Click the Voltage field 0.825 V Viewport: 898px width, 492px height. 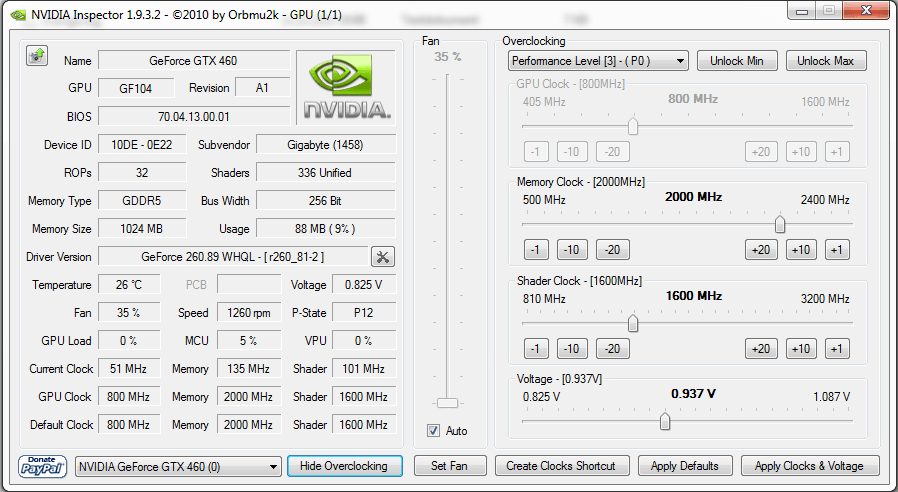[x=364, y=285]
